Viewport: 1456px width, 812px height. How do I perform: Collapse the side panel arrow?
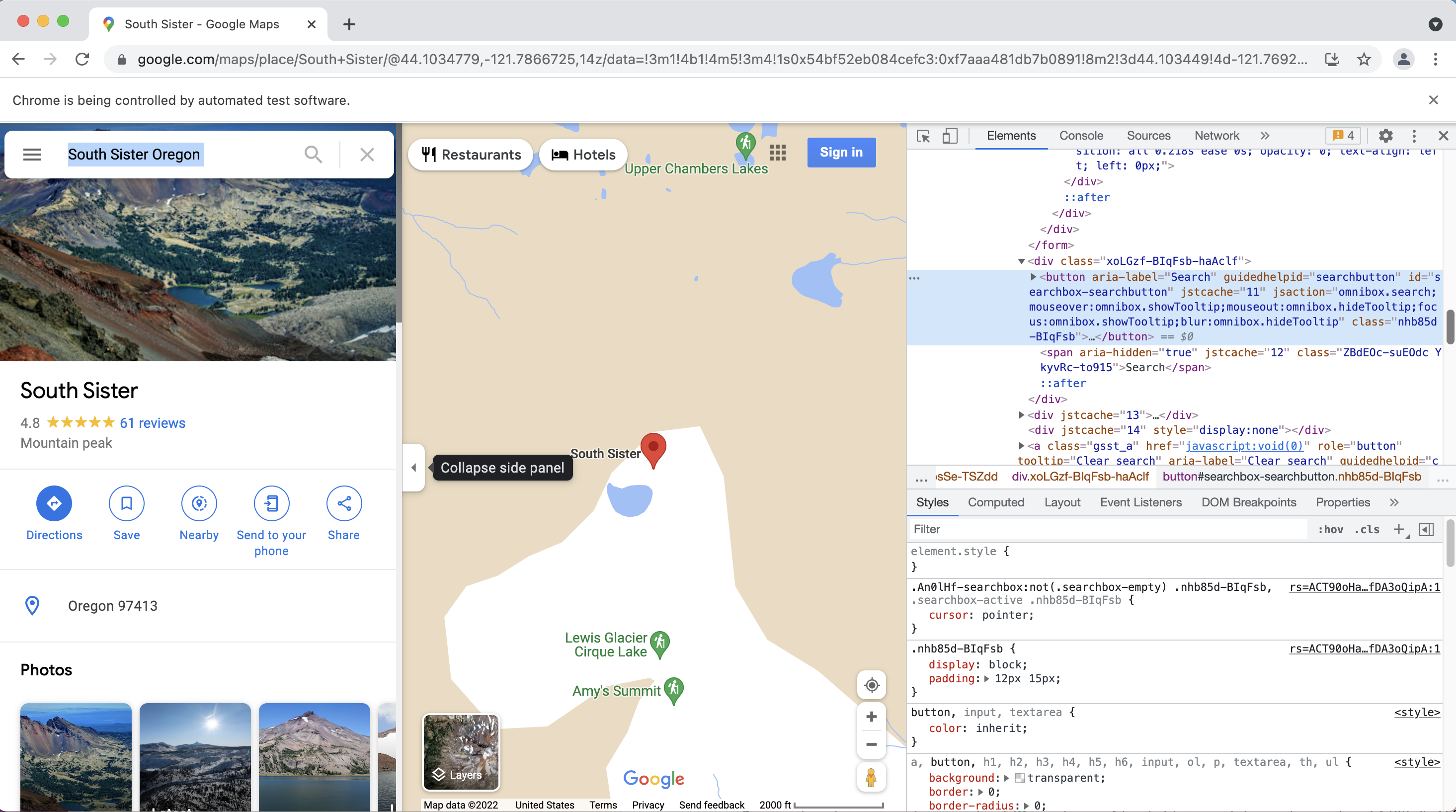click(x=414, y=467)
